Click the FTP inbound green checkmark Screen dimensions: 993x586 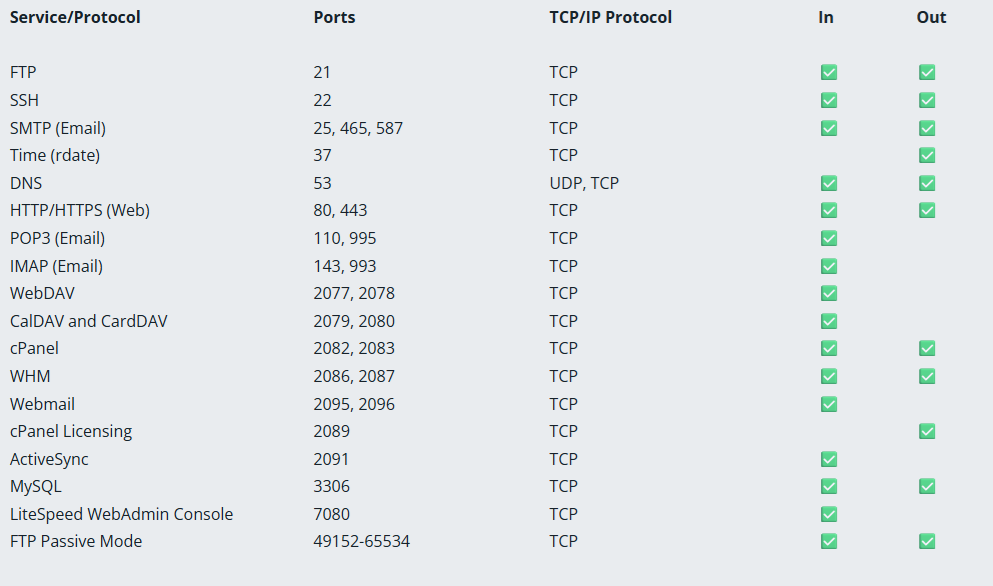tap(828, 72)
